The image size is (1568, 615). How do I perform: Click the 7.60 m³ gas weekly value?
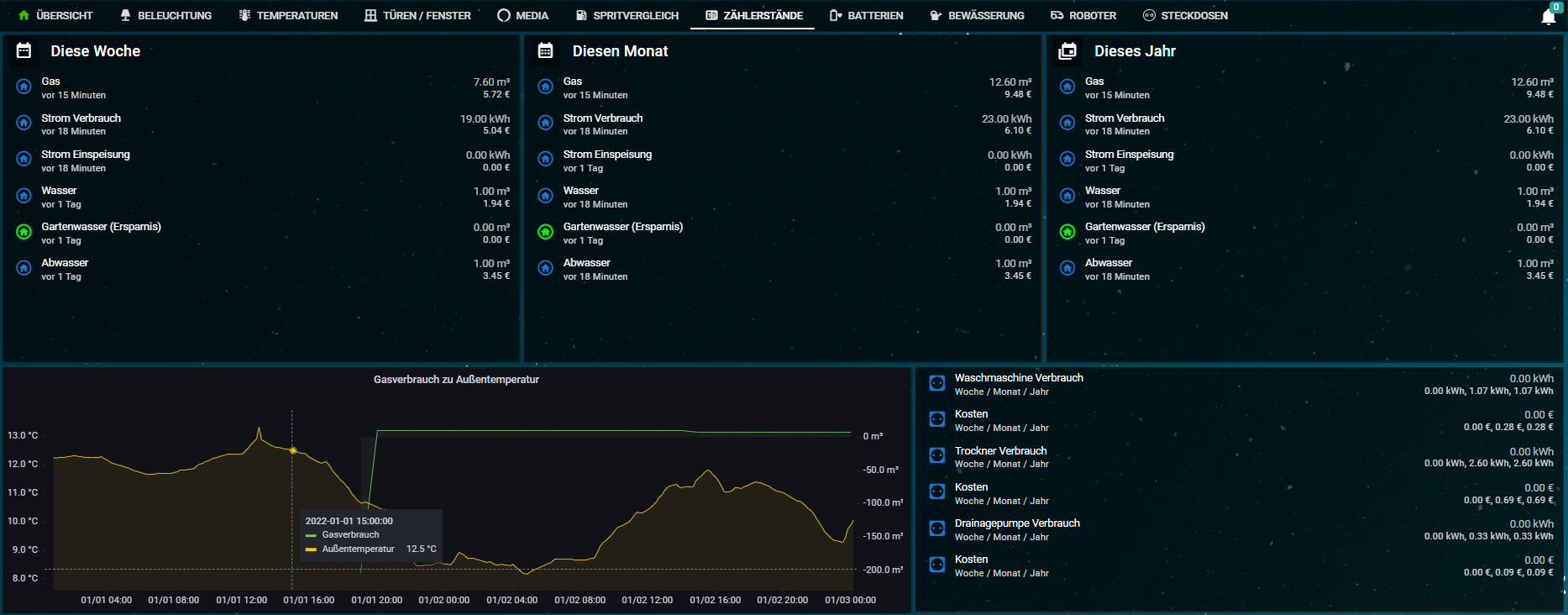click(x=491, y=82)
